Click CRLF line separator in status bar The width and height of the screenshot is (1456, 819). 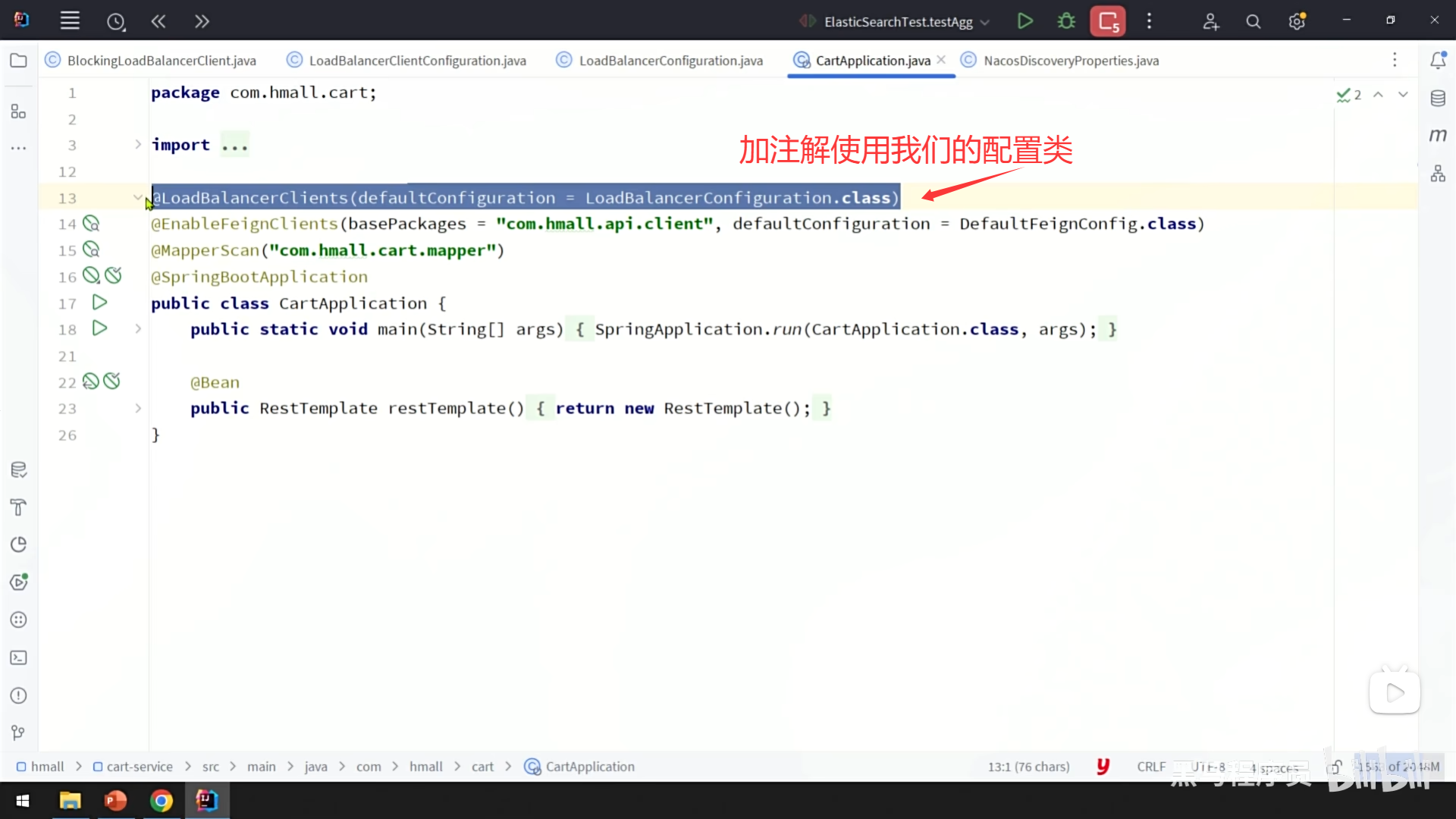(x=1150, y=767)
